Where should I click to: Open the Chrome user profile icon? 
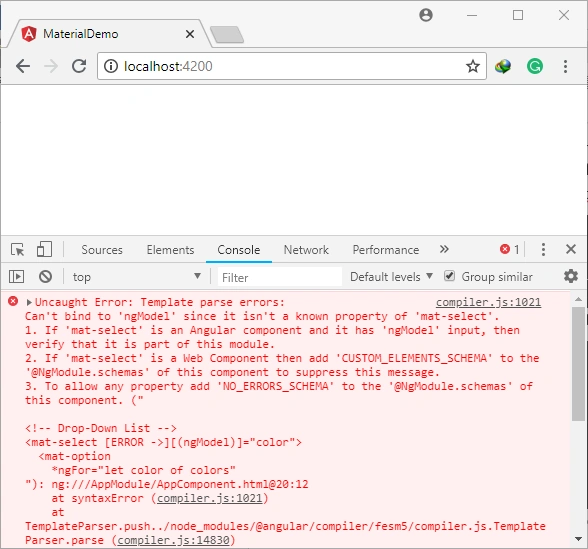point(426,15)
